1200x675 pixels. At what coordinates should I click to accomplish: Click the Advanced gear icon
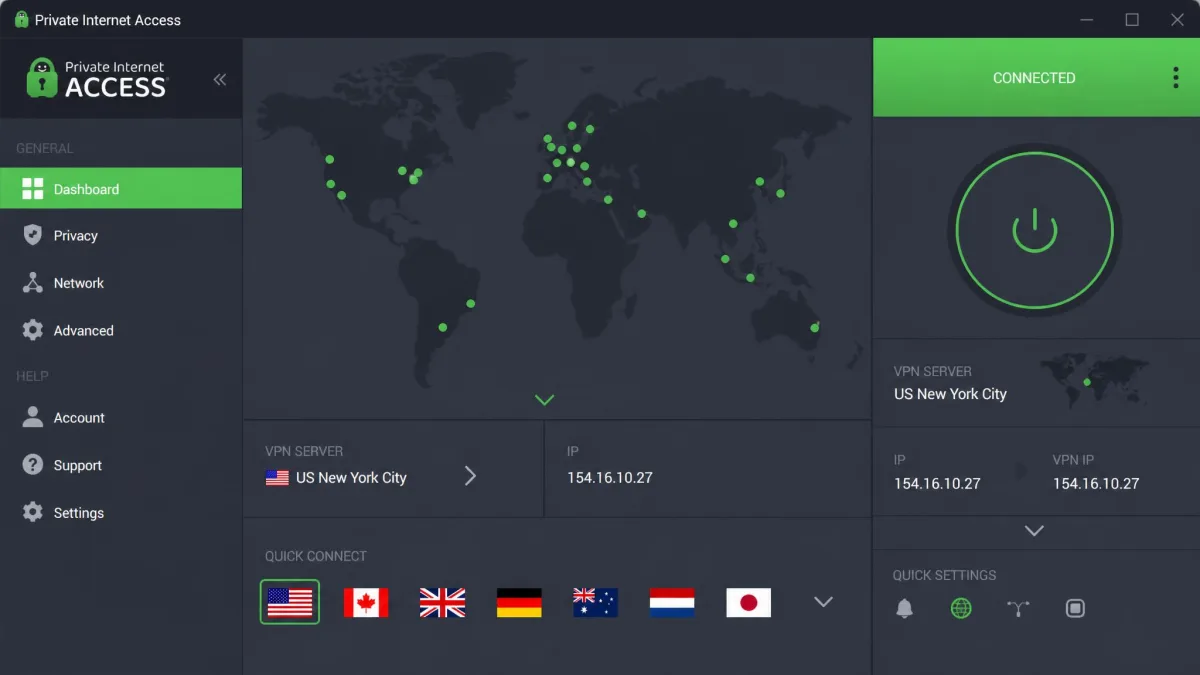tap(33, 330)
